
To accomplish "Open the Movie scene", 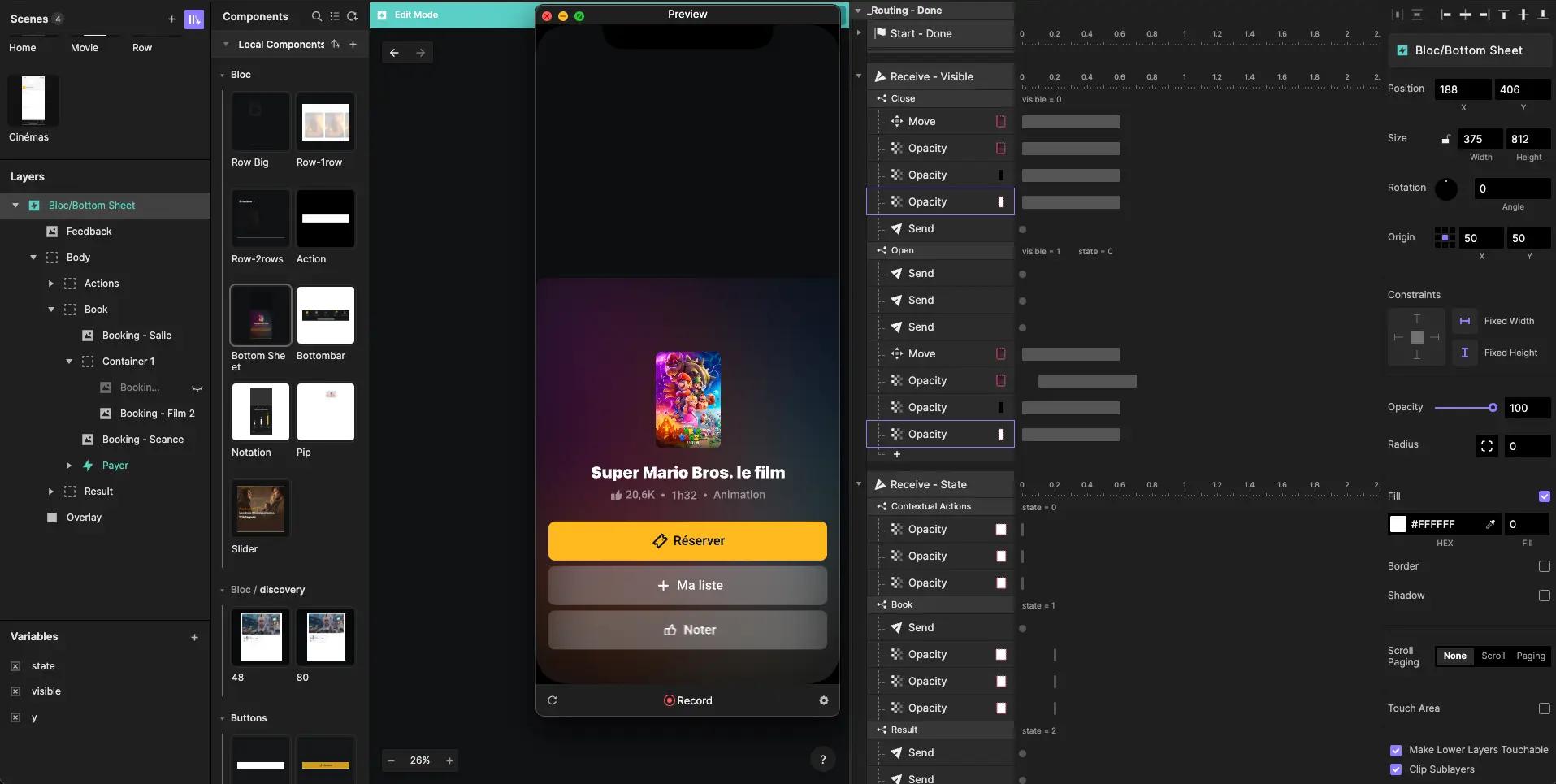I will (x=85, y=48).
